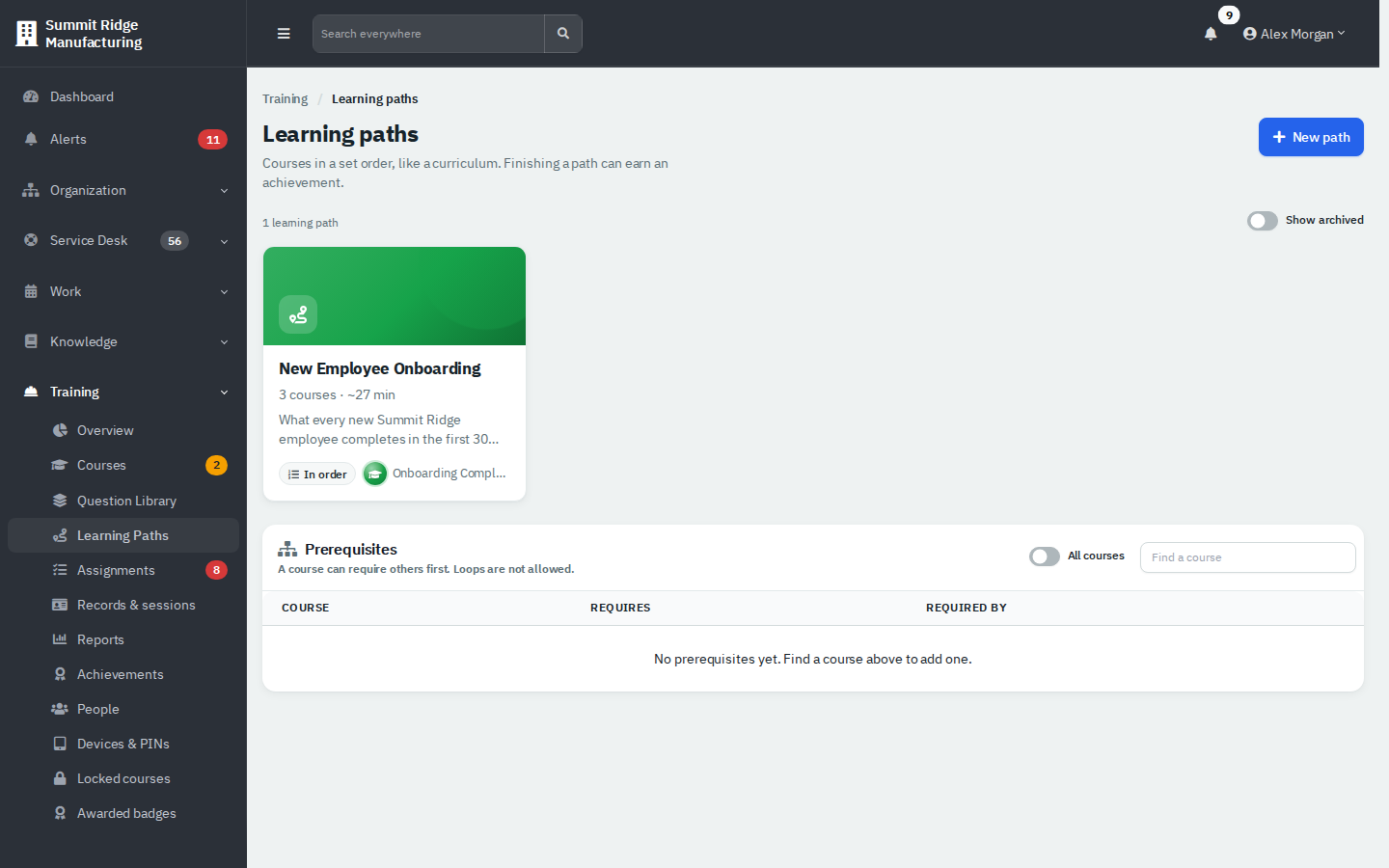Click the Achievements ribbon icon
This screenshot has width=1389, height=868.
point(60,674)
